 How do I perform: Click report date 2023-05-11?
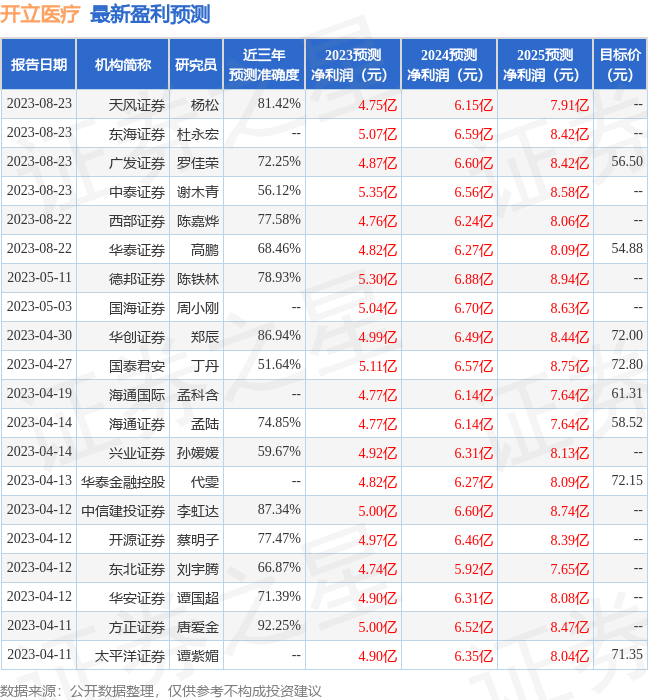tap(39, 278)
